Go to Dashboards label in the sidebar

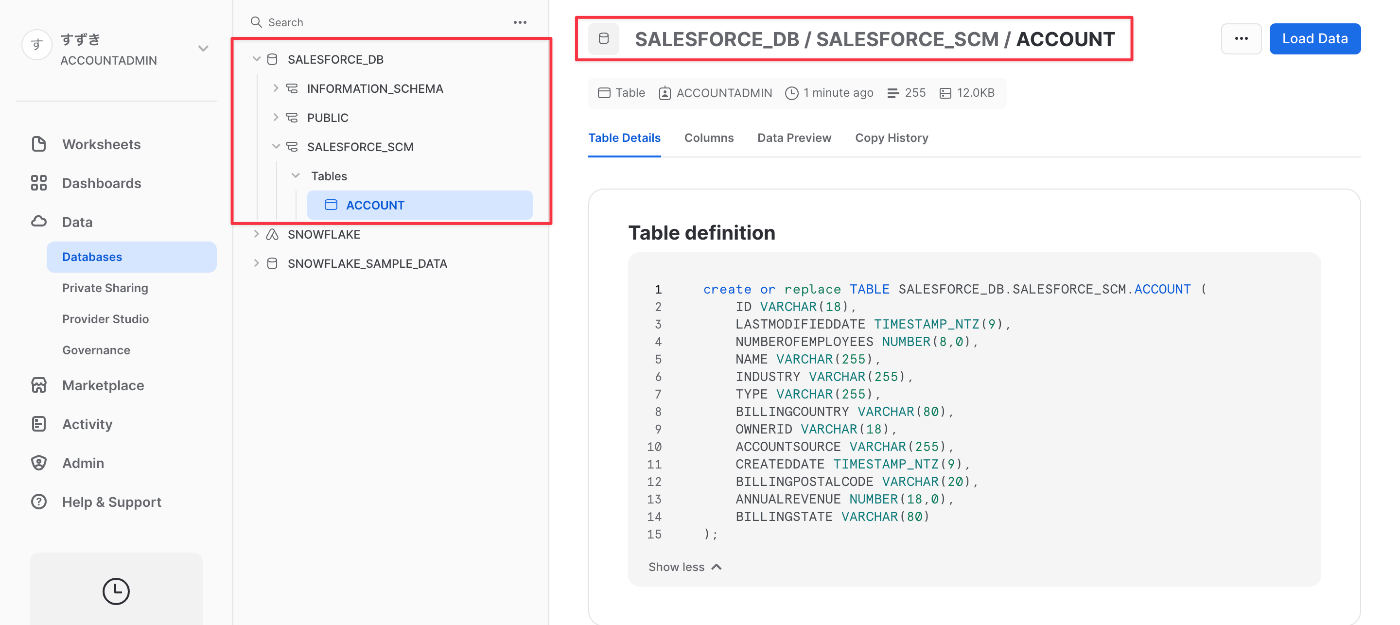(x=101, y=183)
